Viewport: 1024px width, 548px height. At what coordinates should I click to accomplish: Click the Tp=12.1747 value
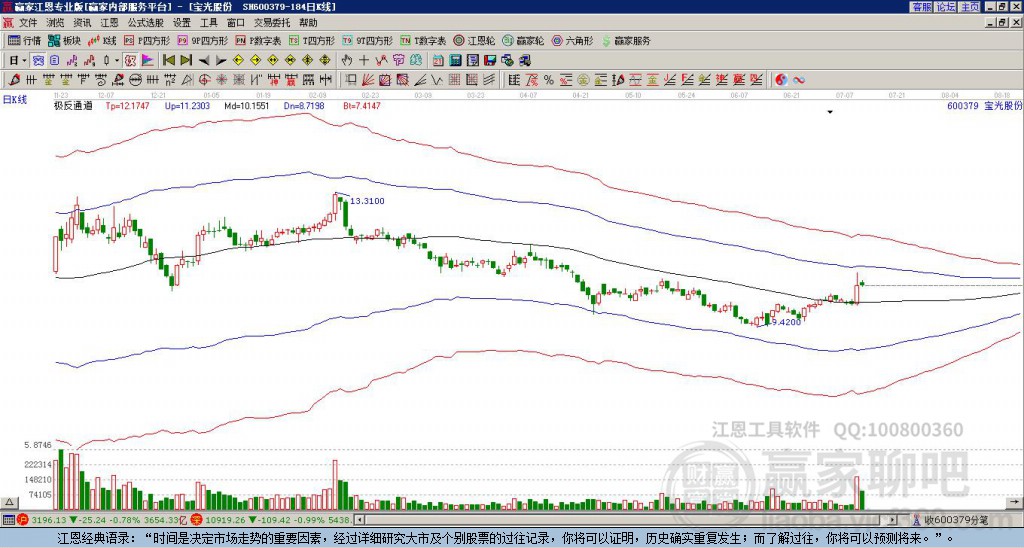tap(127, 105)
